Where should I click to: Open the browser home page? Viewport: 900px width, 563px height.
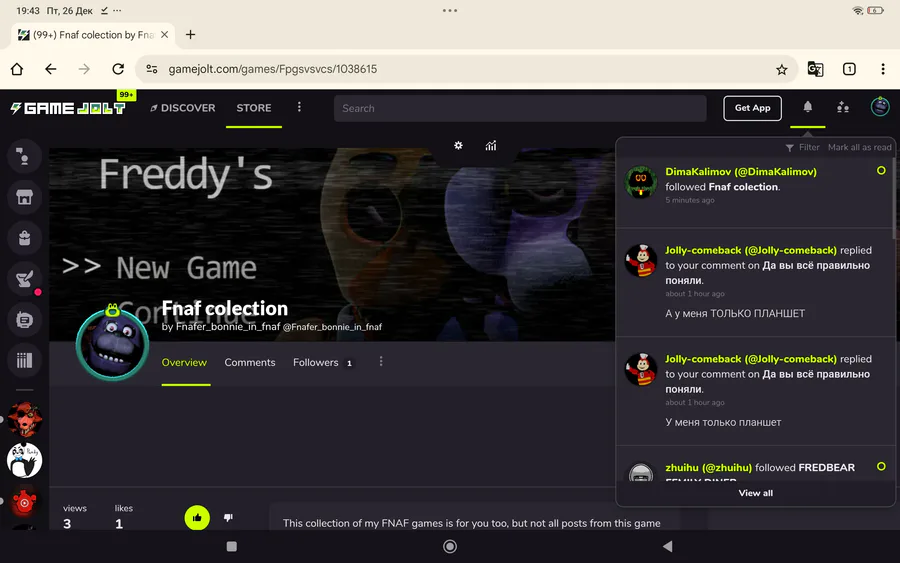coord(17,69)
